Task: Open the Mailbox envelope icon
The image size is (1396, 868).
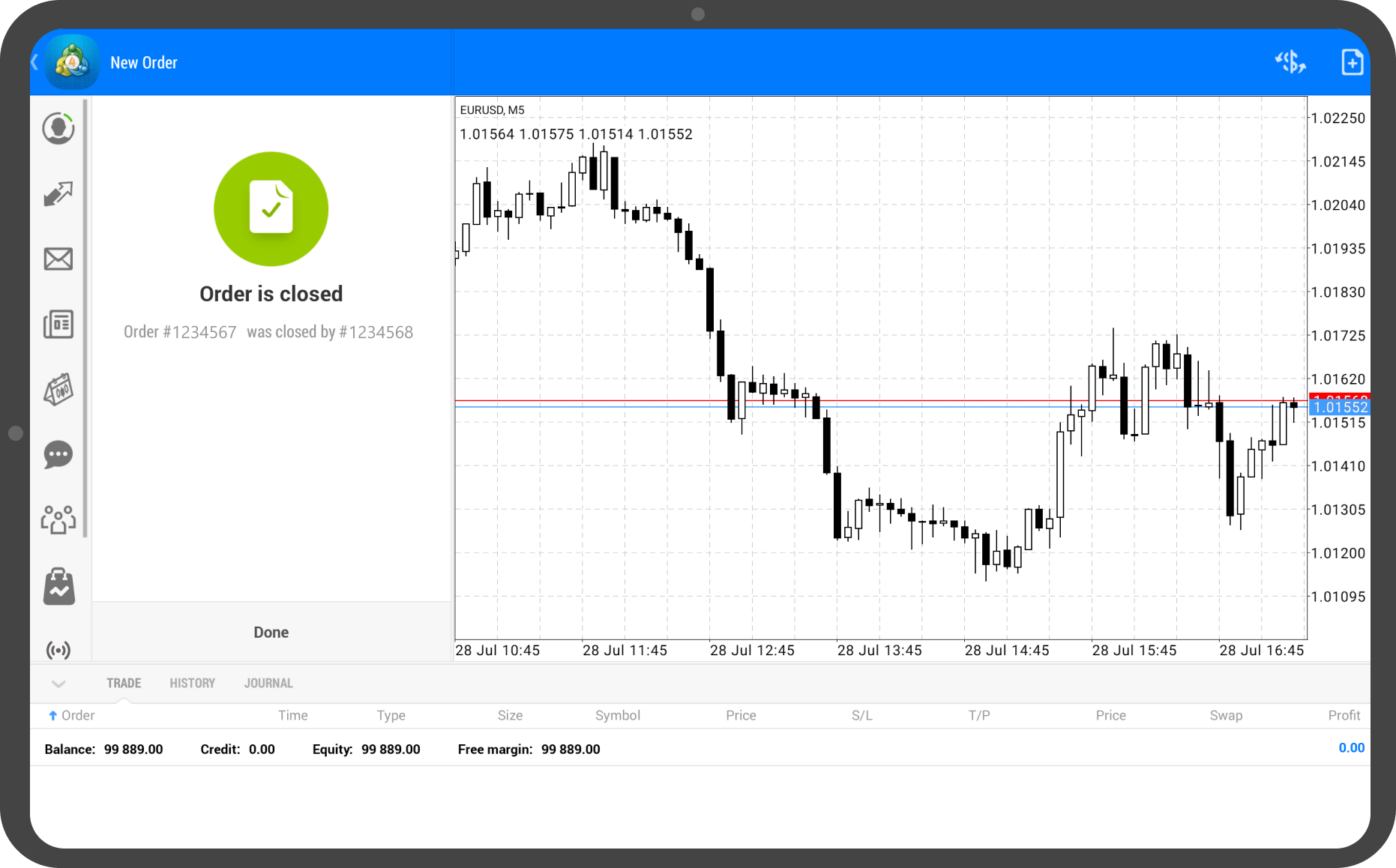Action: click(x=58, y=259)
